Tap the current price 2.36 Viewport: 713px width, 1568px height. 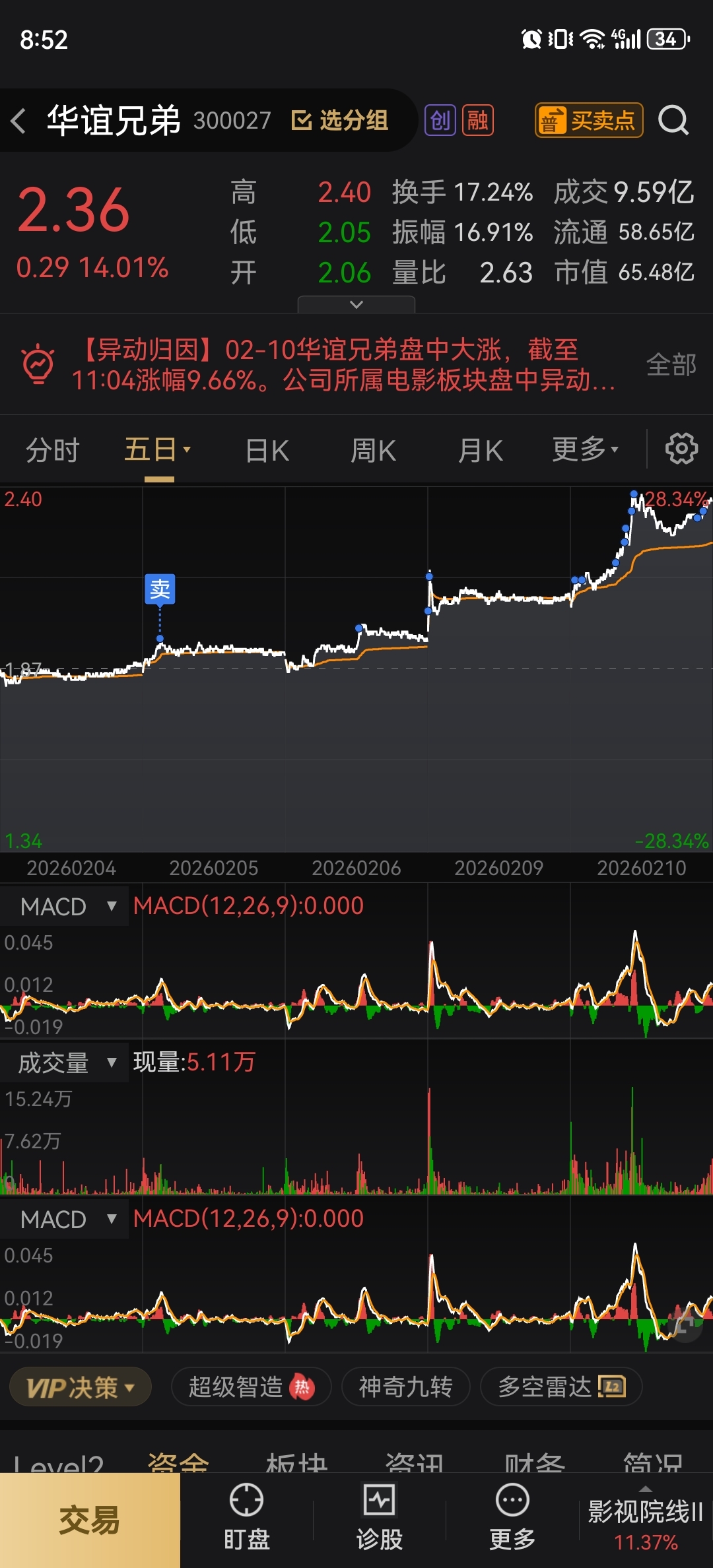click(x=73, y=210)
